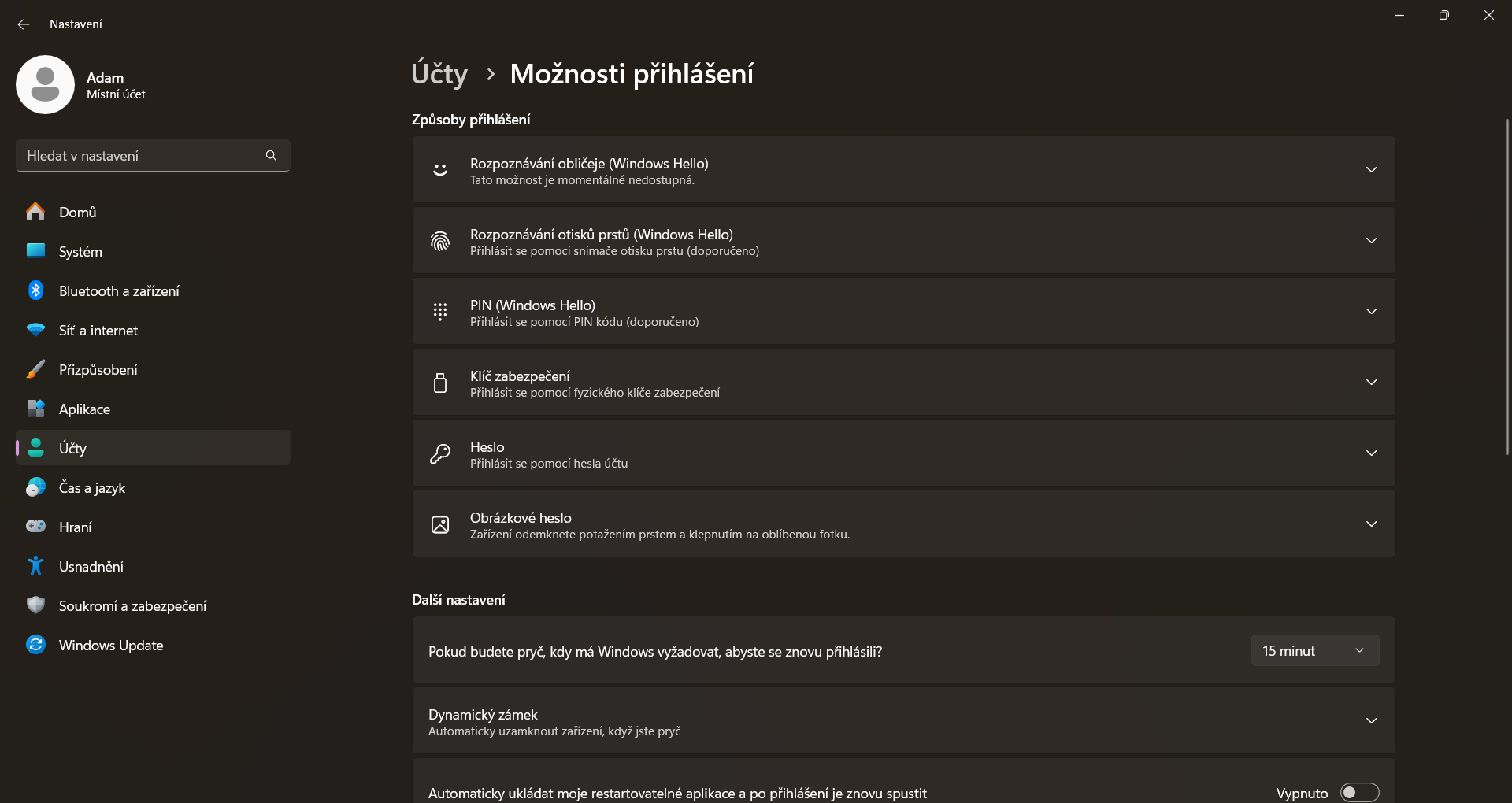
Task: Open Windows Update in the sidebar
Action: pos(110,645)
